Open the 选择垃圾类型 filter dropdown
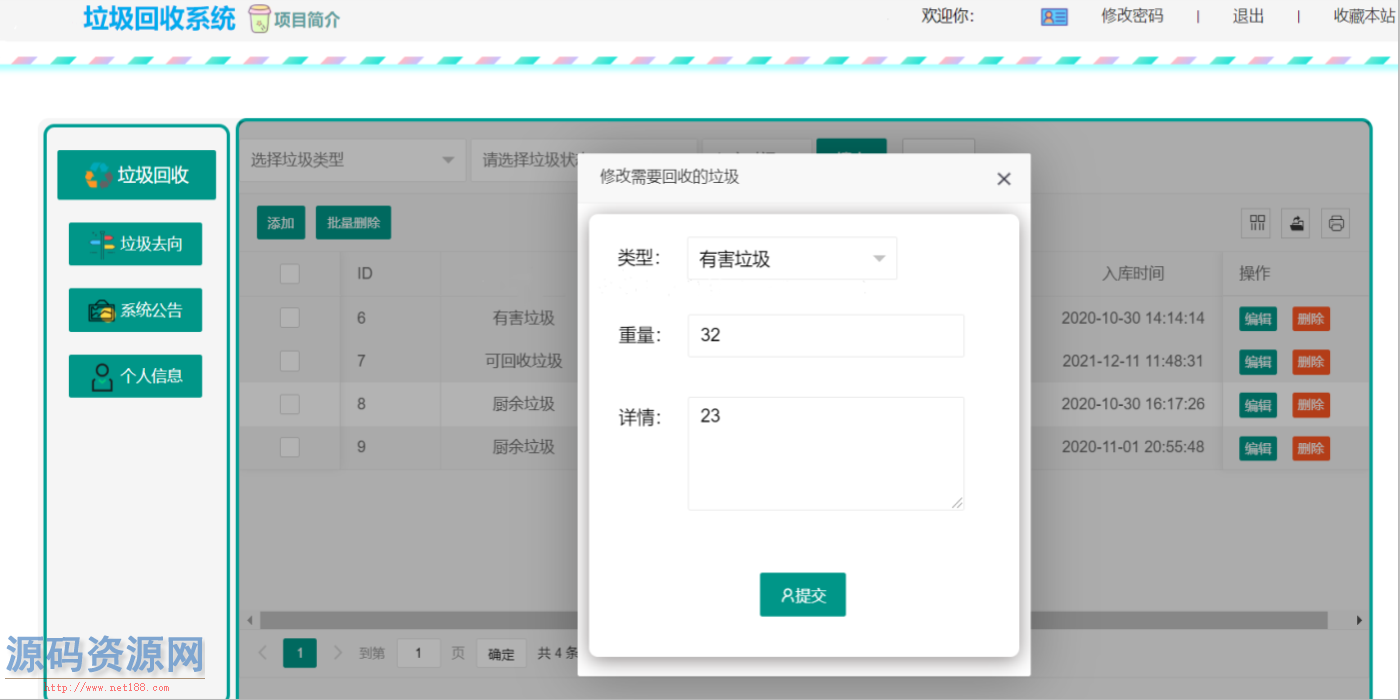Screen dimensions: 1400x700 (351, 160)
